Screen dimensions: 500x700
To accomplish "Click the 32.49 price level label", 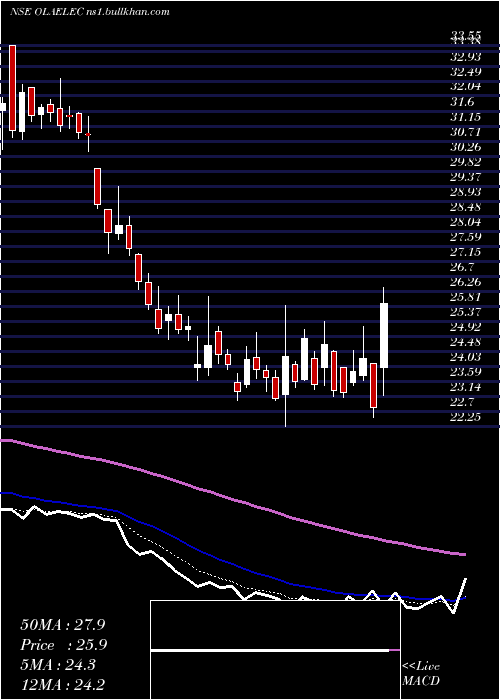I will point(466,72).
